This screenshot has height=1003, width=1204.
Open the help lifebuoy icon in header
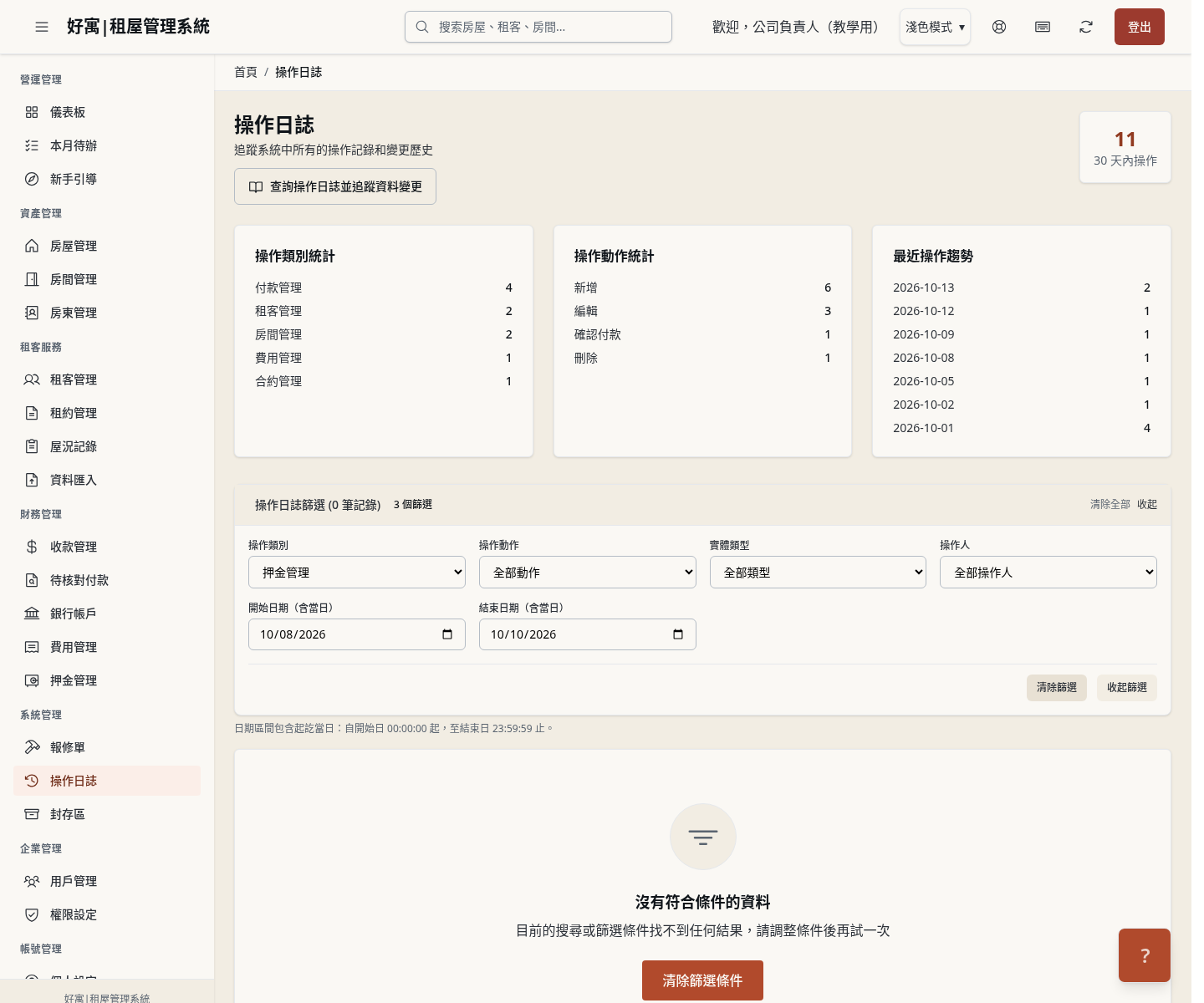pyautogui.click(x=999, y=27)
